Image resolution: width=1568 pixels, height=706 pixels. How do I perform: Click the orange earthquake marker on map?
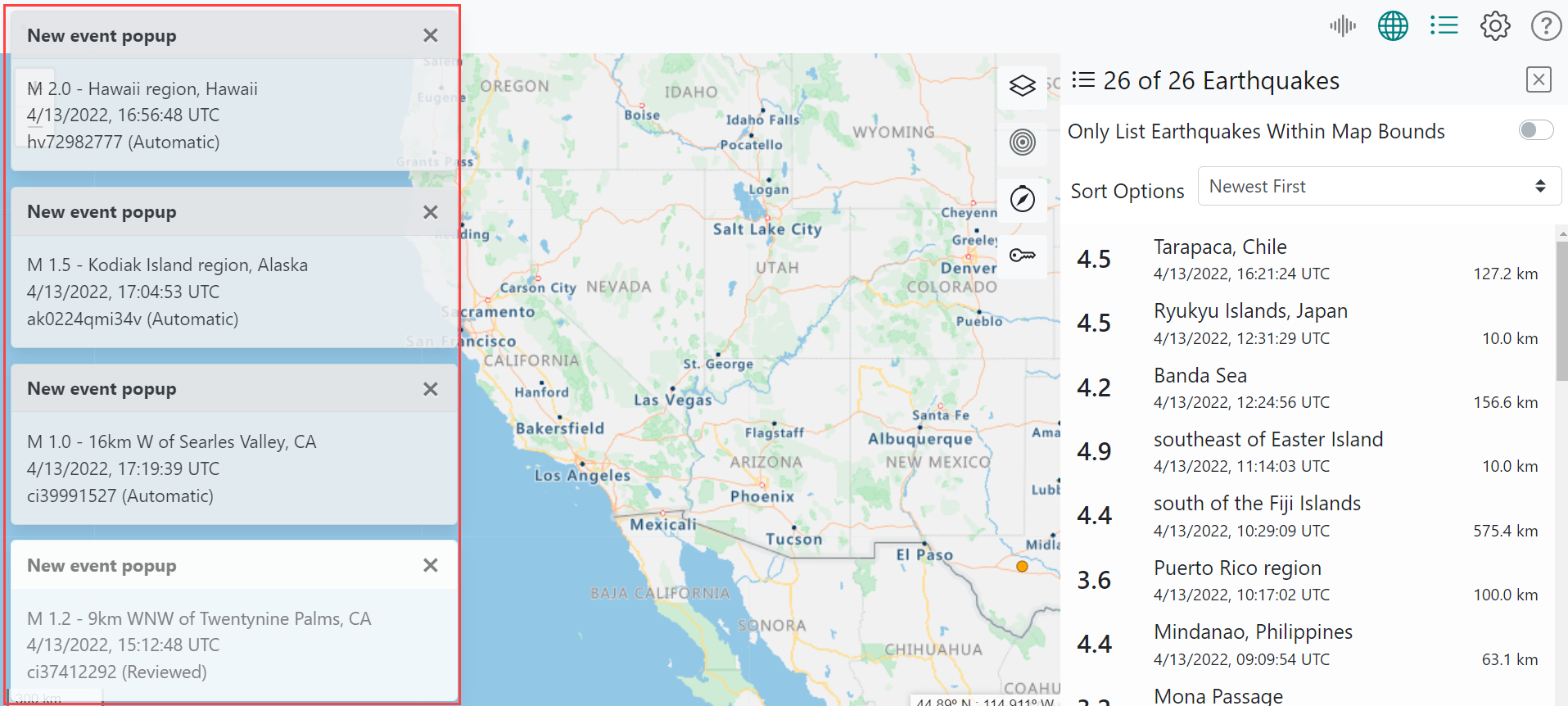1022,566
